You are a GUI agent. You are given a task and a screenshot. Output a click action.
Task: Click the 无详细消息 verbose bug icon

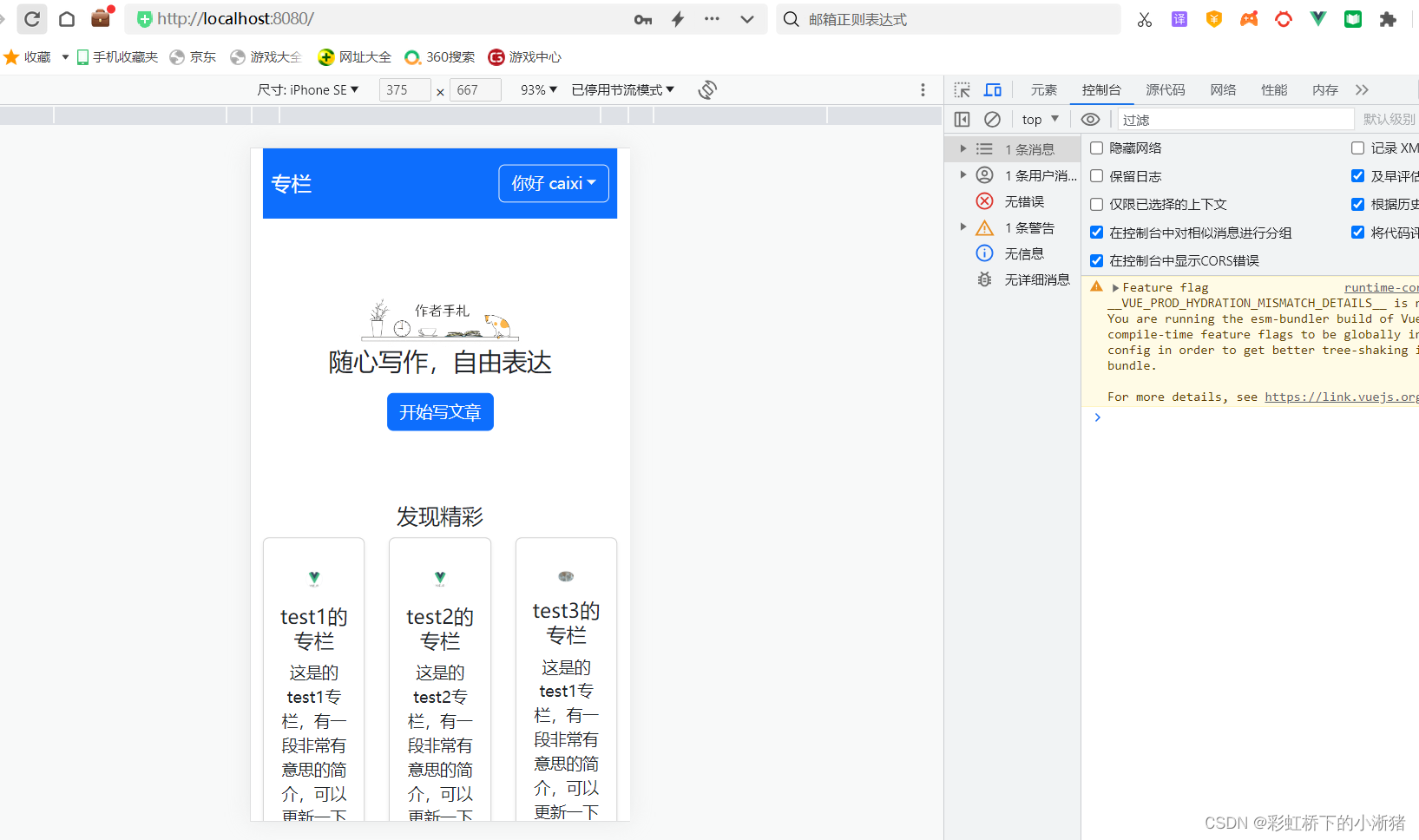[x=984, y=279]
